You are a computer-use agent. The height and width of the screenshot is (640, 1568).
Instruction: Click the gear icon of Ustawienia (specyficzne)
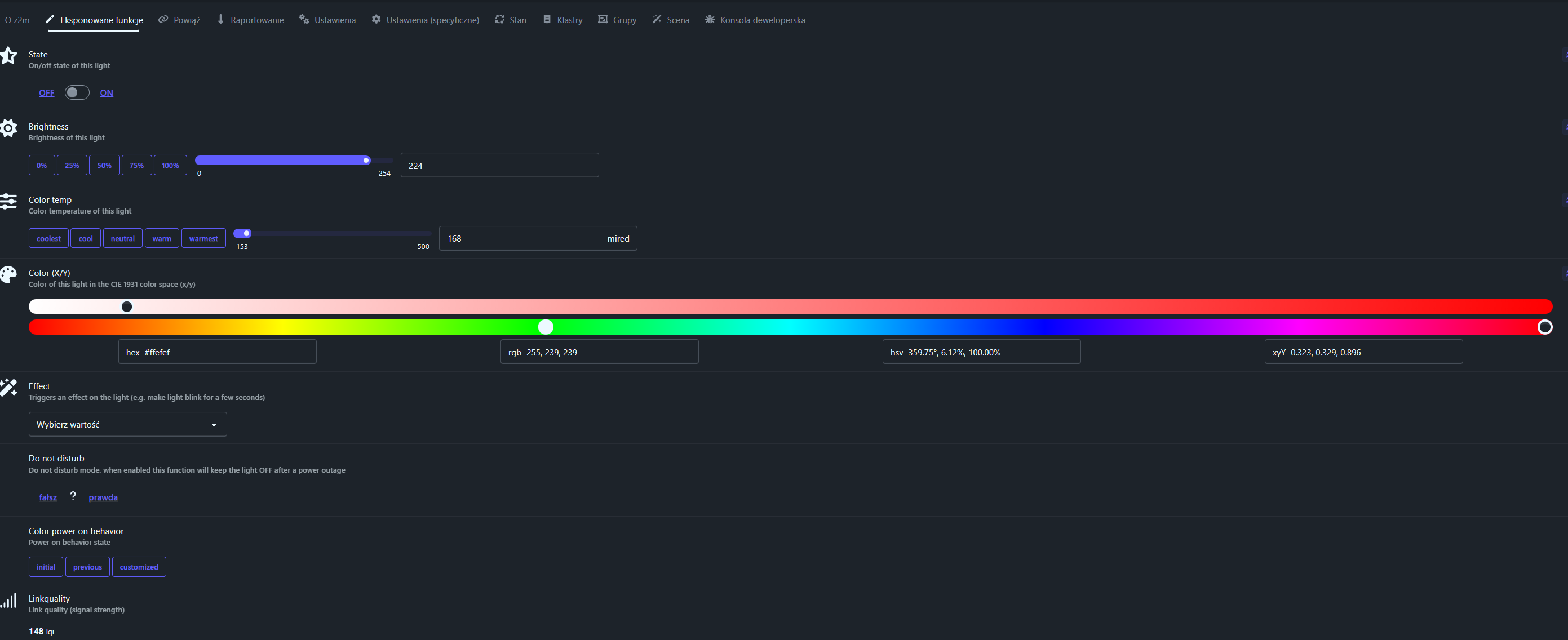[x=376, y=20]
